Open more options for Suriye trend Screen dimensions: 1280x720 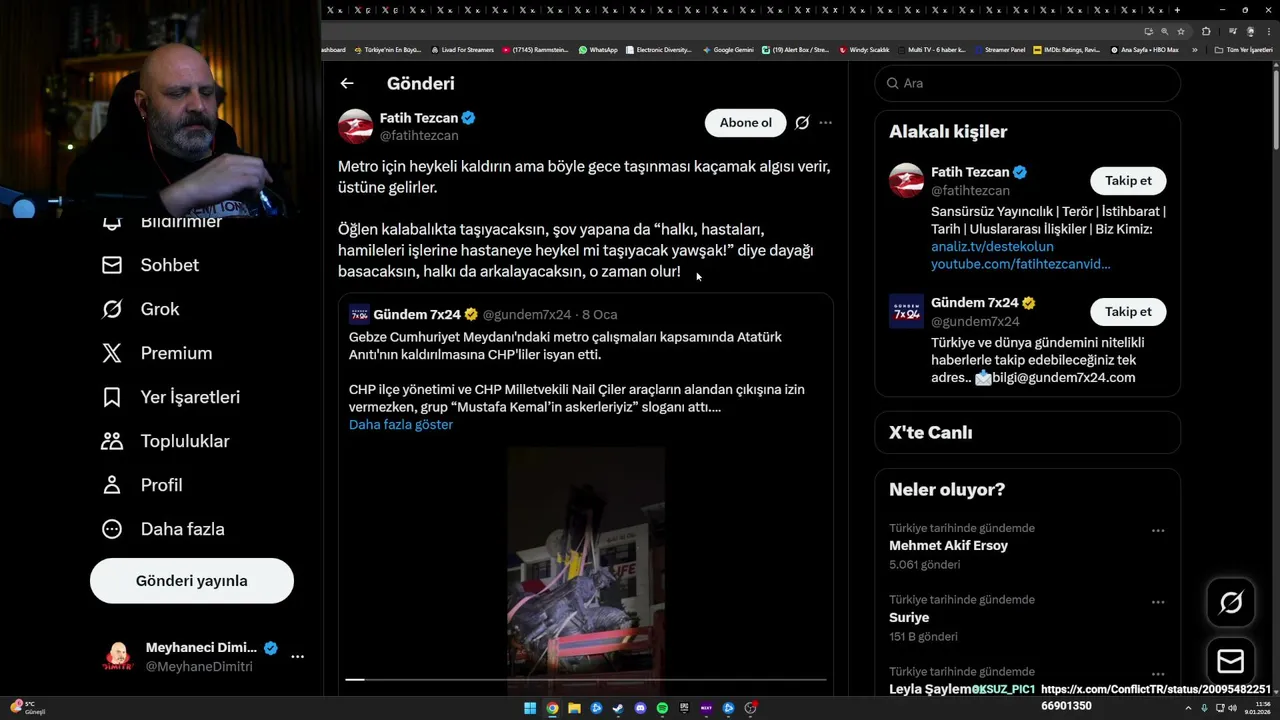coord(1158,602)
